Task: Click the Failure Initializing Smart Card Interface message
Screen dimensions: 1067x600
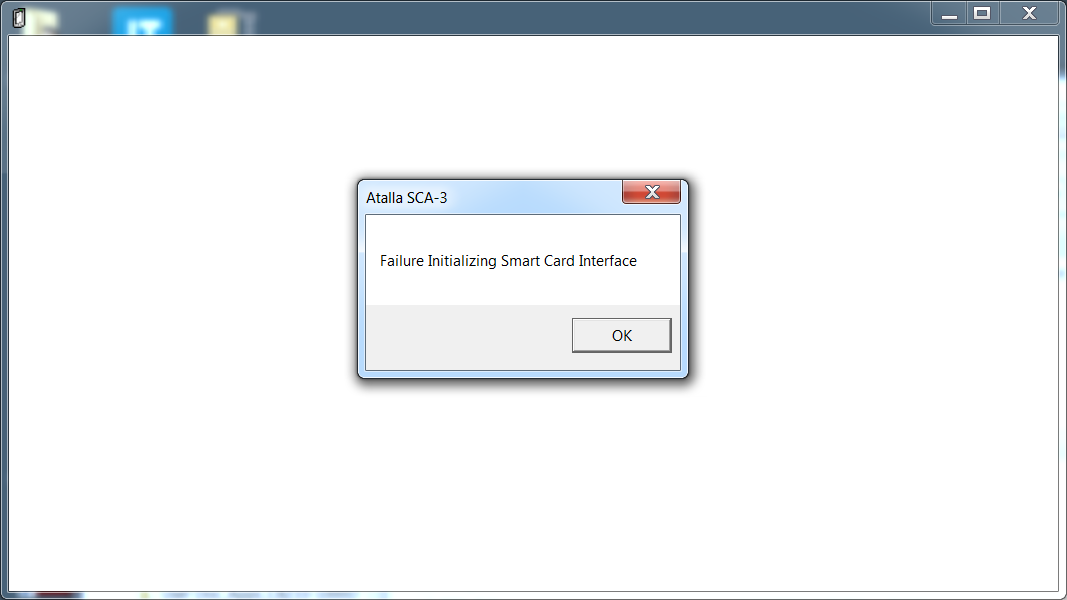Action: [508, 261]
